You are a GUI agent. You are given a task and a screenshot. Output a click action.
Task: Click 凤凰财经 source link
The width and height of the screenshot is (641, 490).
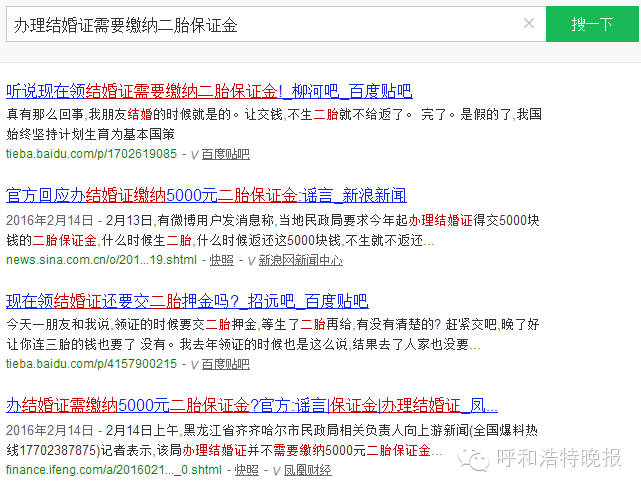(308, 470)
